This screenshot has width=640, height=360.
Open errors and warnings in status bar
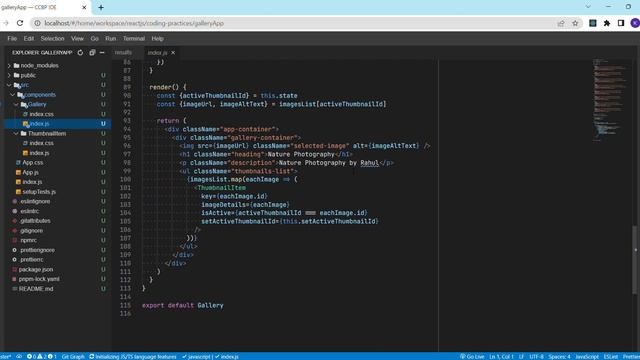(42, 356)
